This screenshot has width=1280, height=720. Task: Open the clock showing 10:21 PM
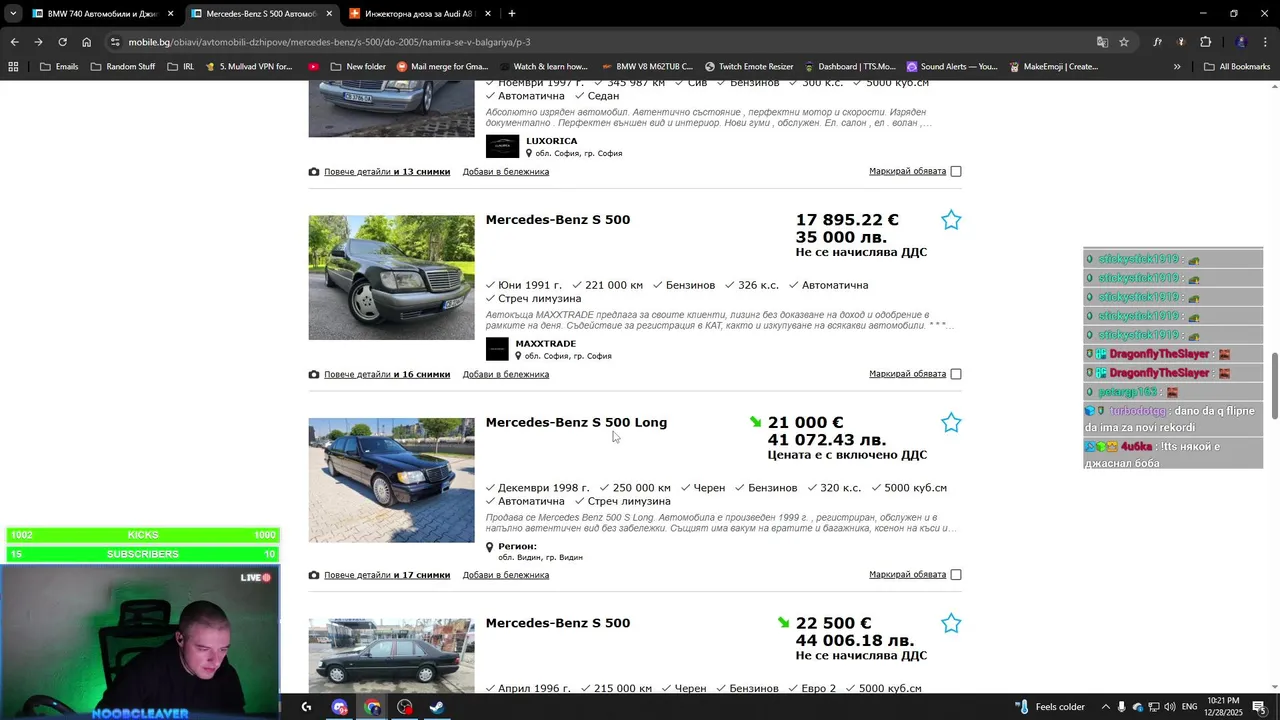[1224, 707]
